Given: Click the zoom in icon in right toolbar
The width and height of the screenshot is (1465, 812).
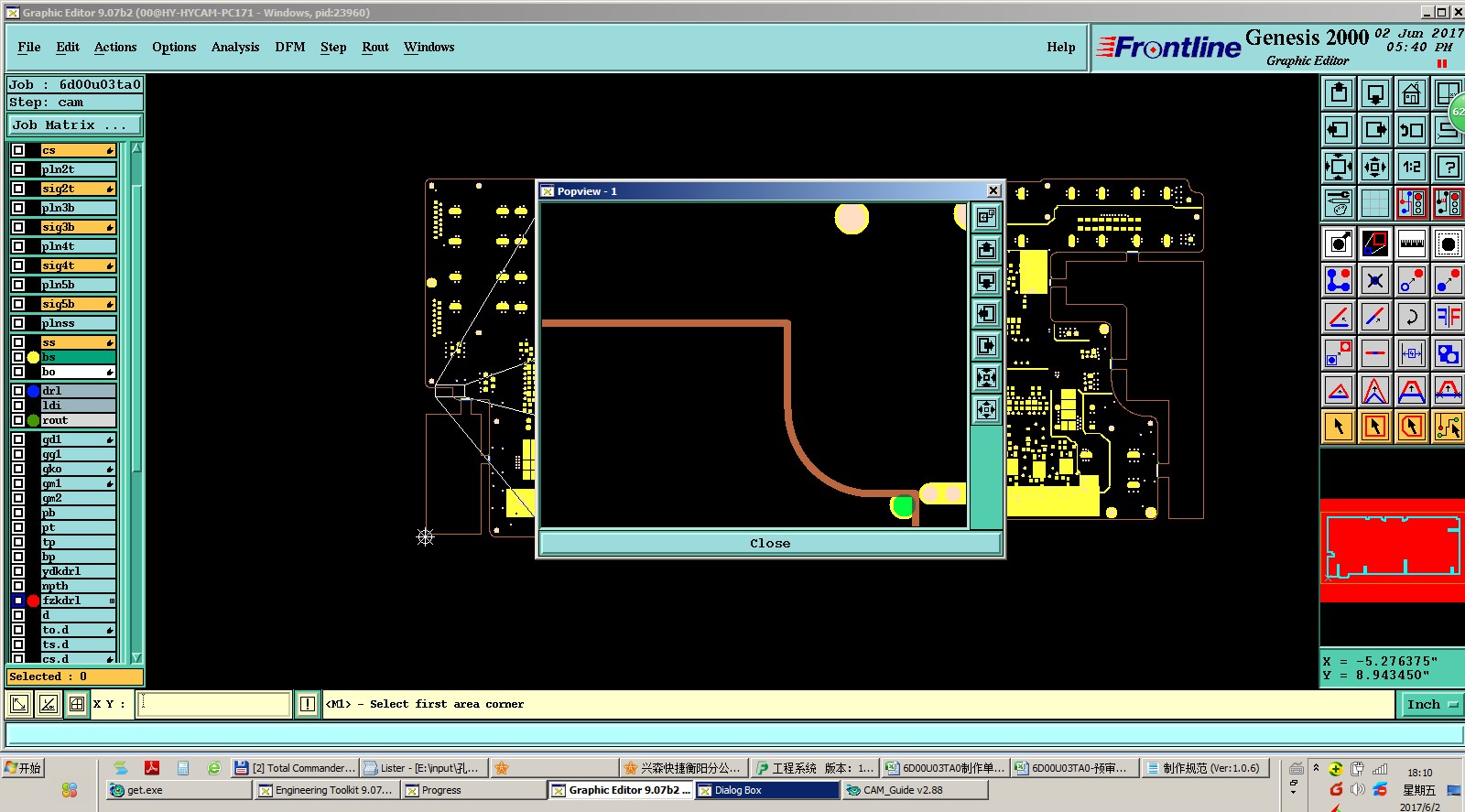Looking at the screenshot, I should [1339, 167].
